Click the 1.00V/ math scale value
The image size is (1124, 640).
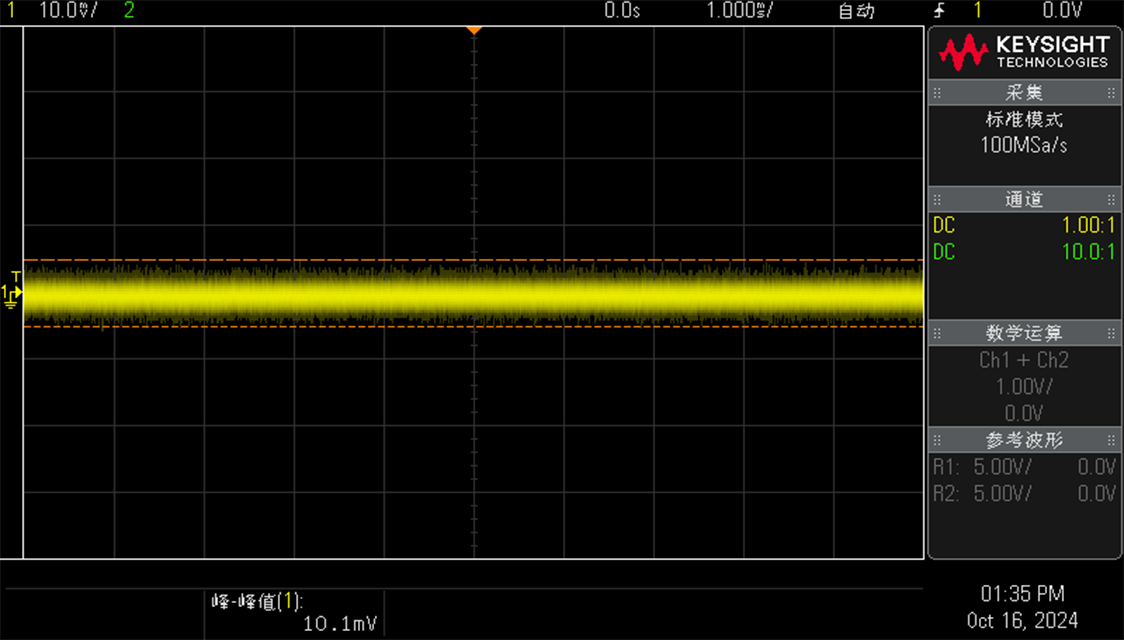1024,387
